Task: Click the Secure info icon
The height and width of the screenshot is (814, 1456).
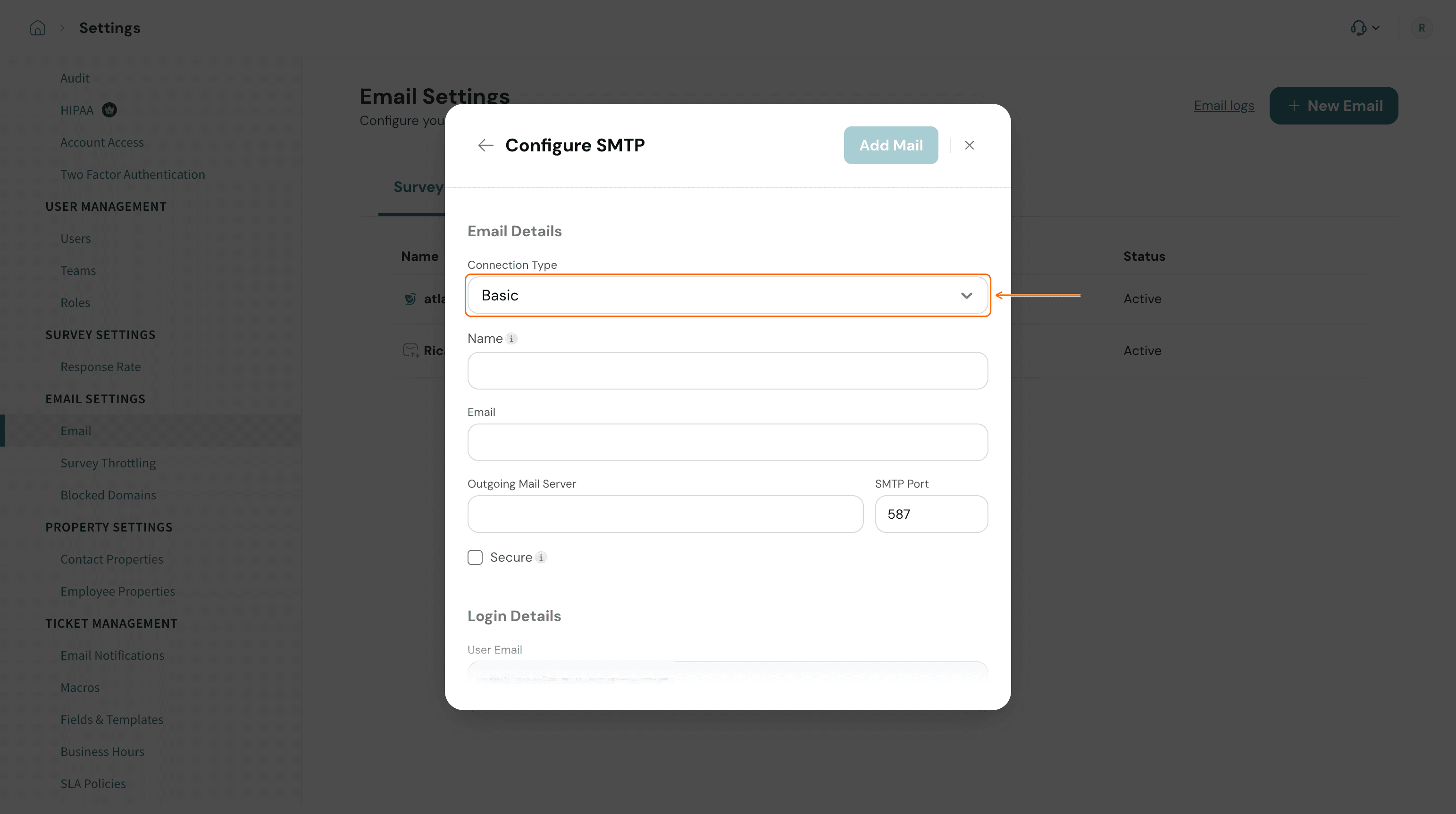Action: [541, 557]
